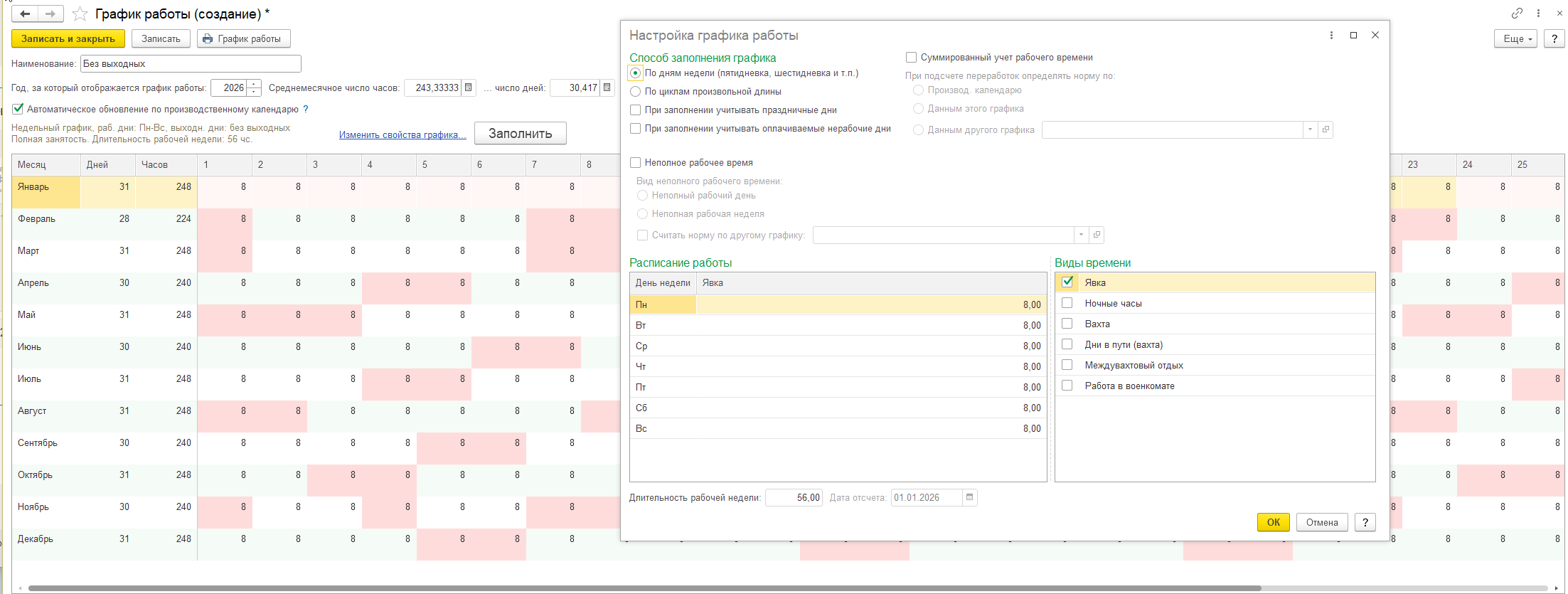
Task: Open calculator for number of days field
Action: coord(607,87)
